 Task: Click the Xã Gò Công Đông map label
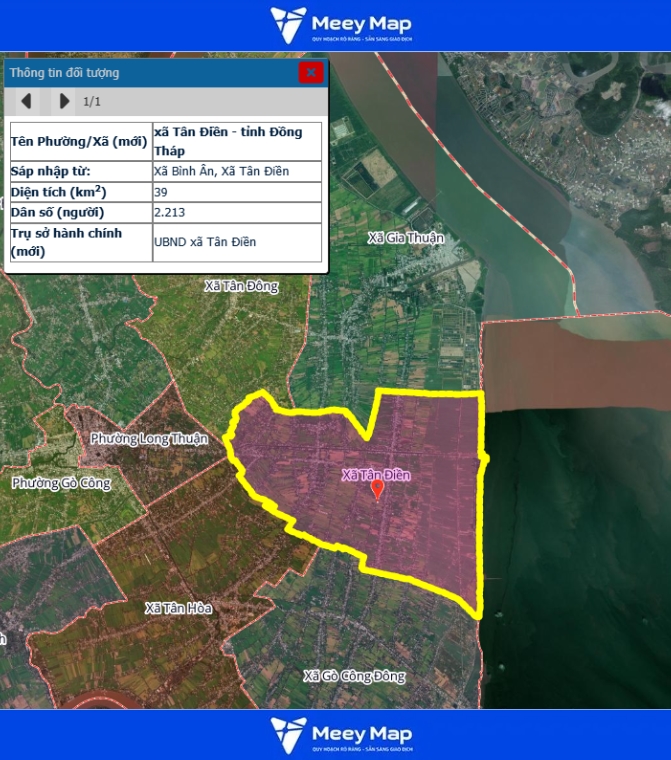coord(354,676)
